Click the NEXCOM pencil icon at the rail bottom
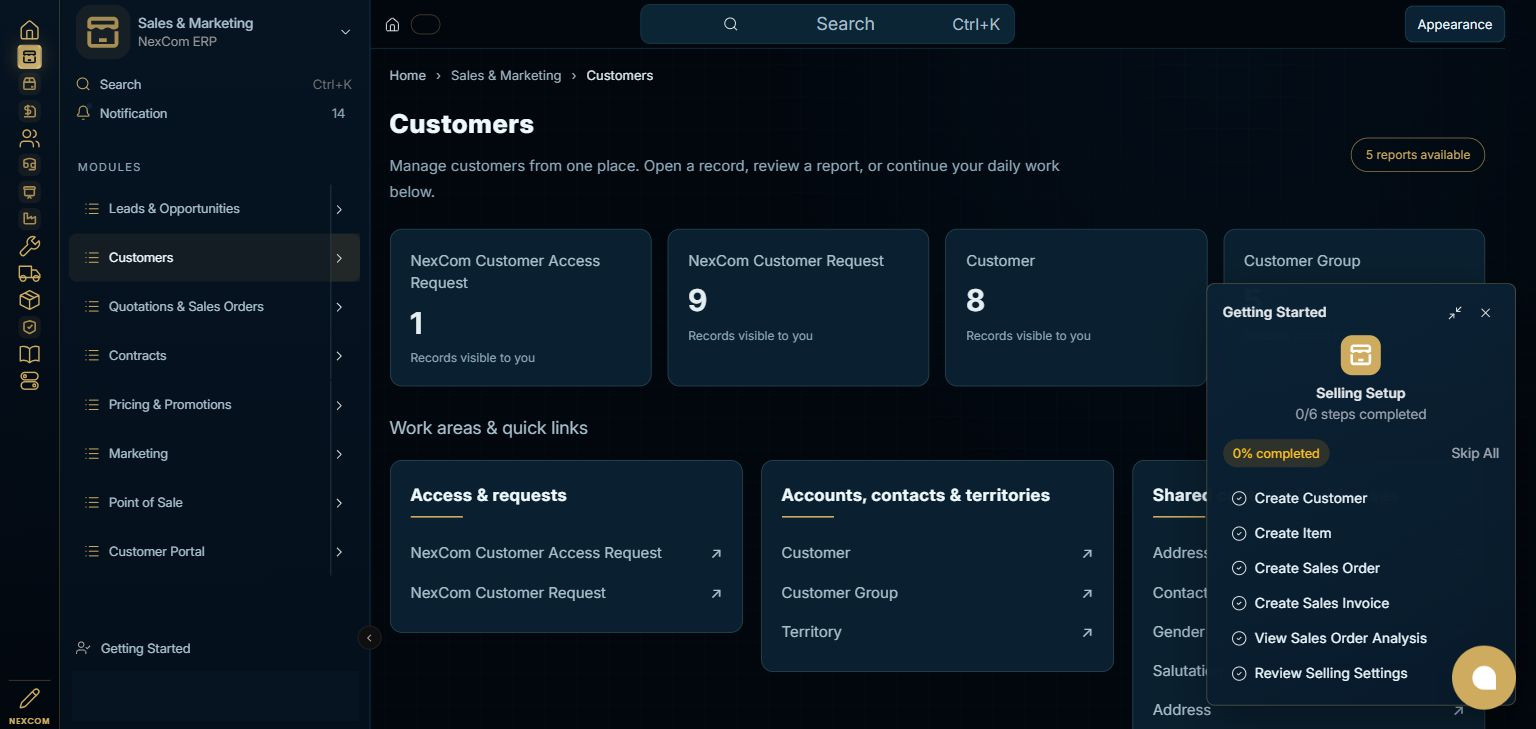Viewport: 1536px width, 729px height. coord(30,699)
